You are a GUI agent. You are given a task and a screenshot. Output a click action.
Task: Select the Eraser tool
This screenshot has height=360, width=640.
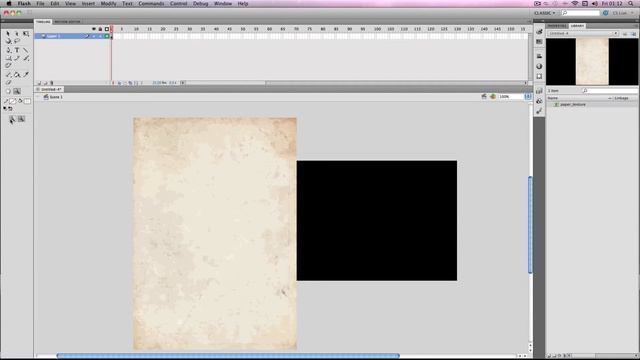[x=8, y=82]
